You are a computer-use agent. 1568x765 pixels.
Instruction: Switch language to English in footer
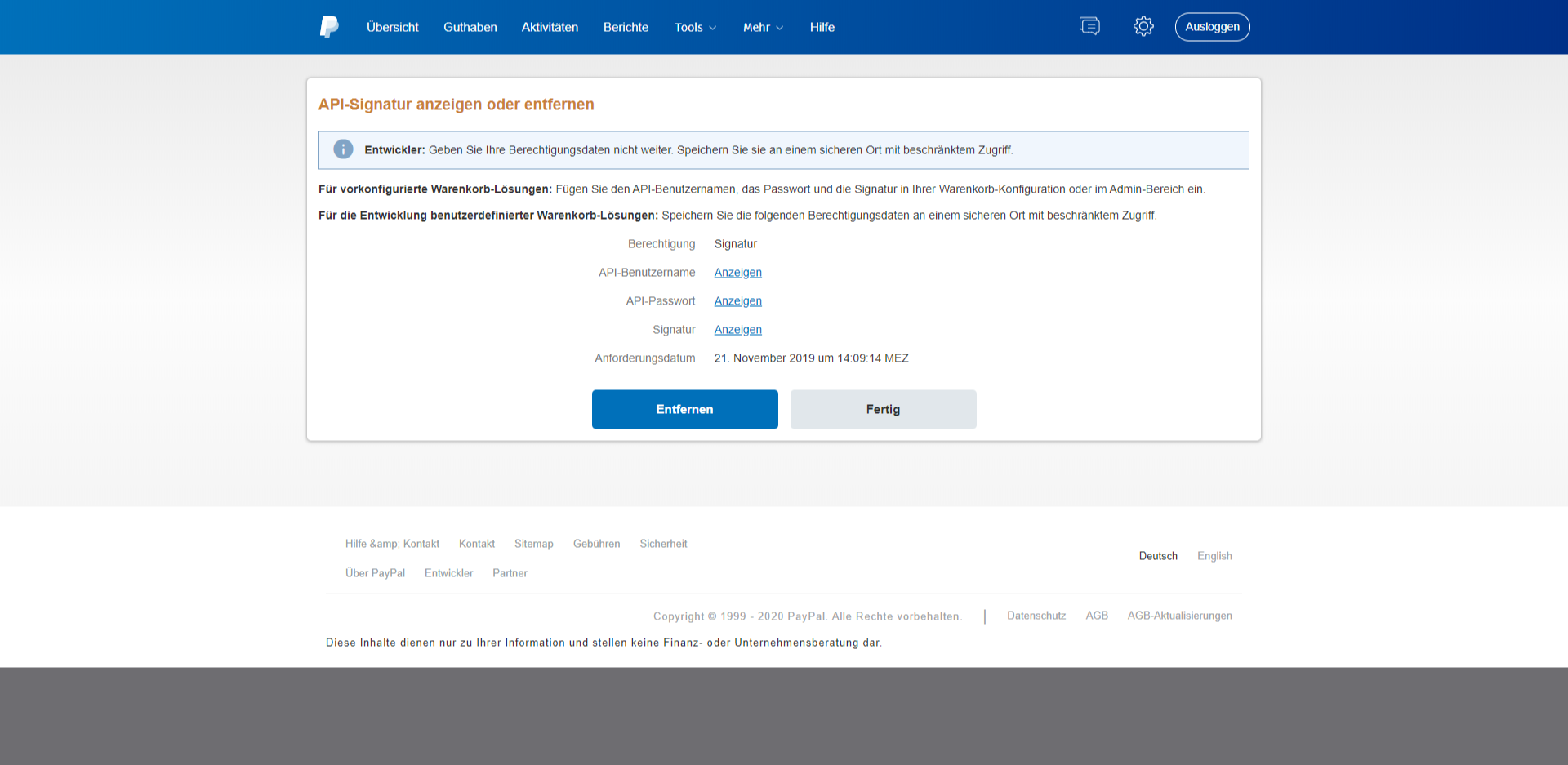point(1214,556)
